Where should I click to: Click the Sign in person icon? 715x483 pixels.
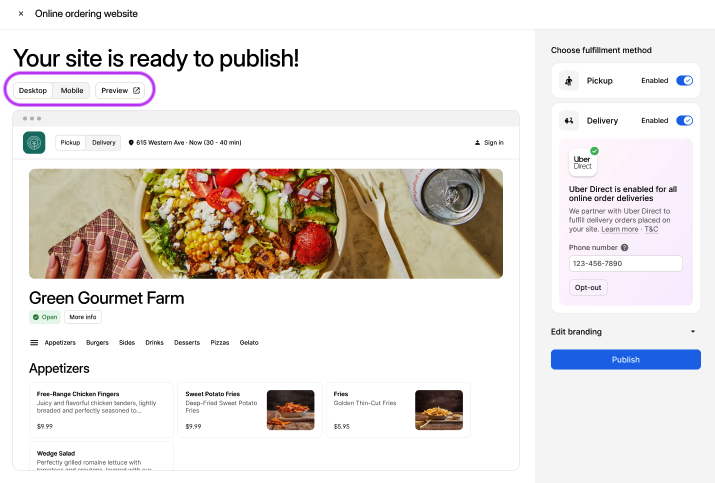[477, 143]
